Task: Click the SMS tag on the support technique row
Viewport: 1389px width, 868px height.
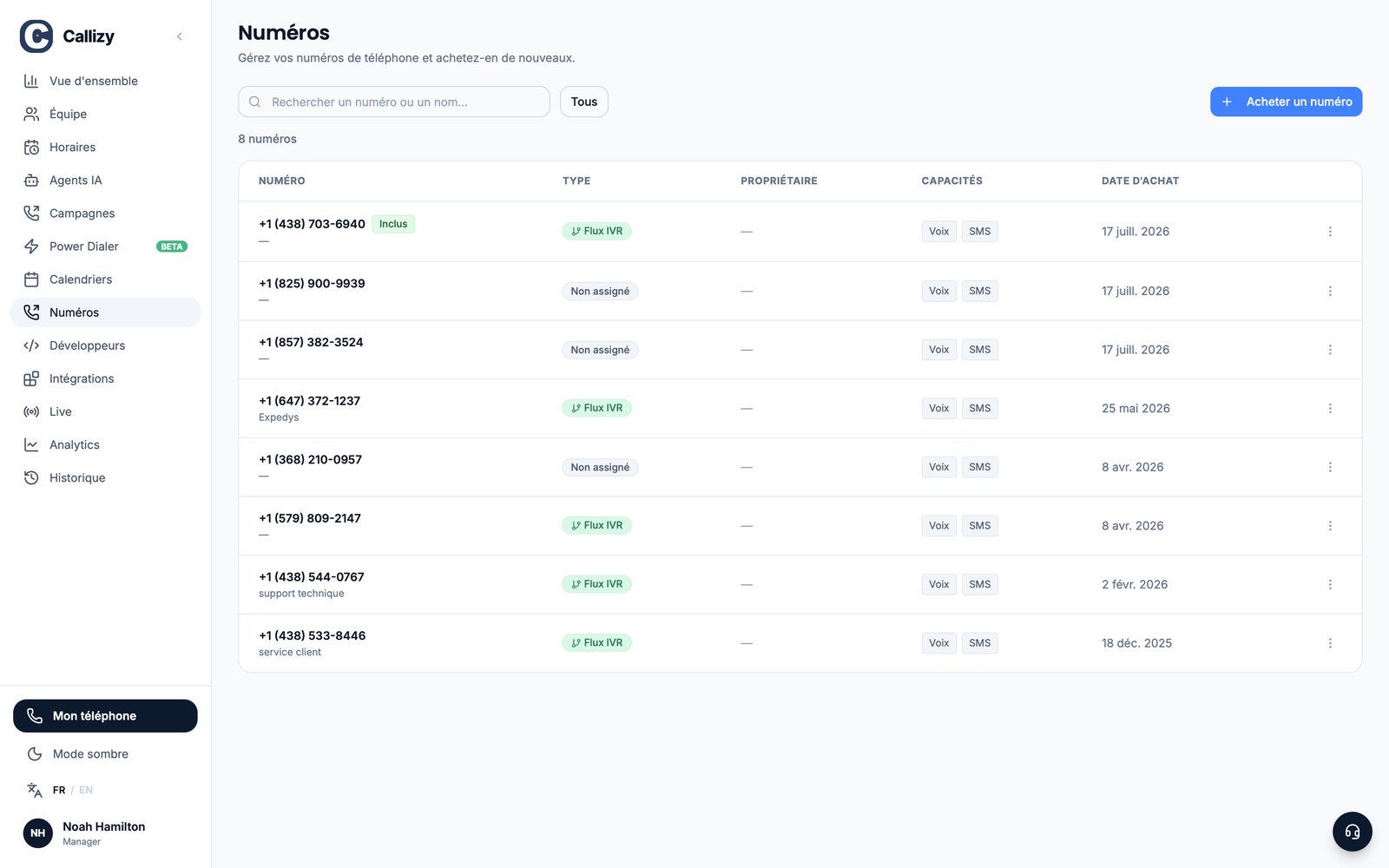Action: (979, 584)
